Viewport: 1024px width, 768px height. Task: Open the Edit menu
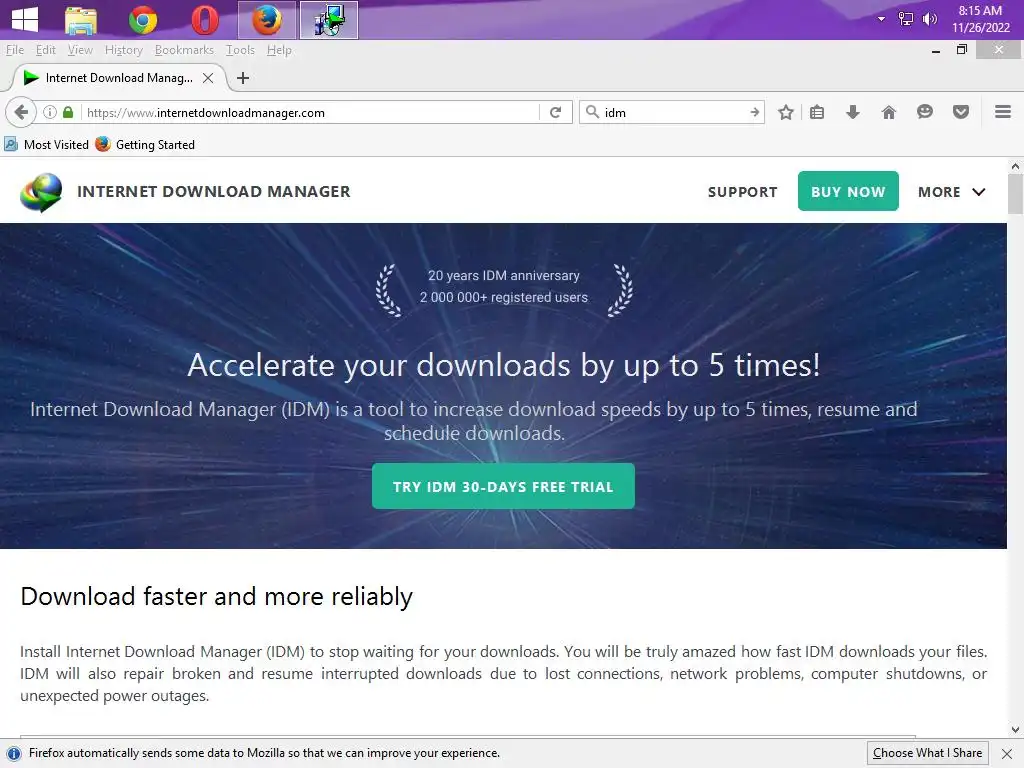tap(45, 50)
